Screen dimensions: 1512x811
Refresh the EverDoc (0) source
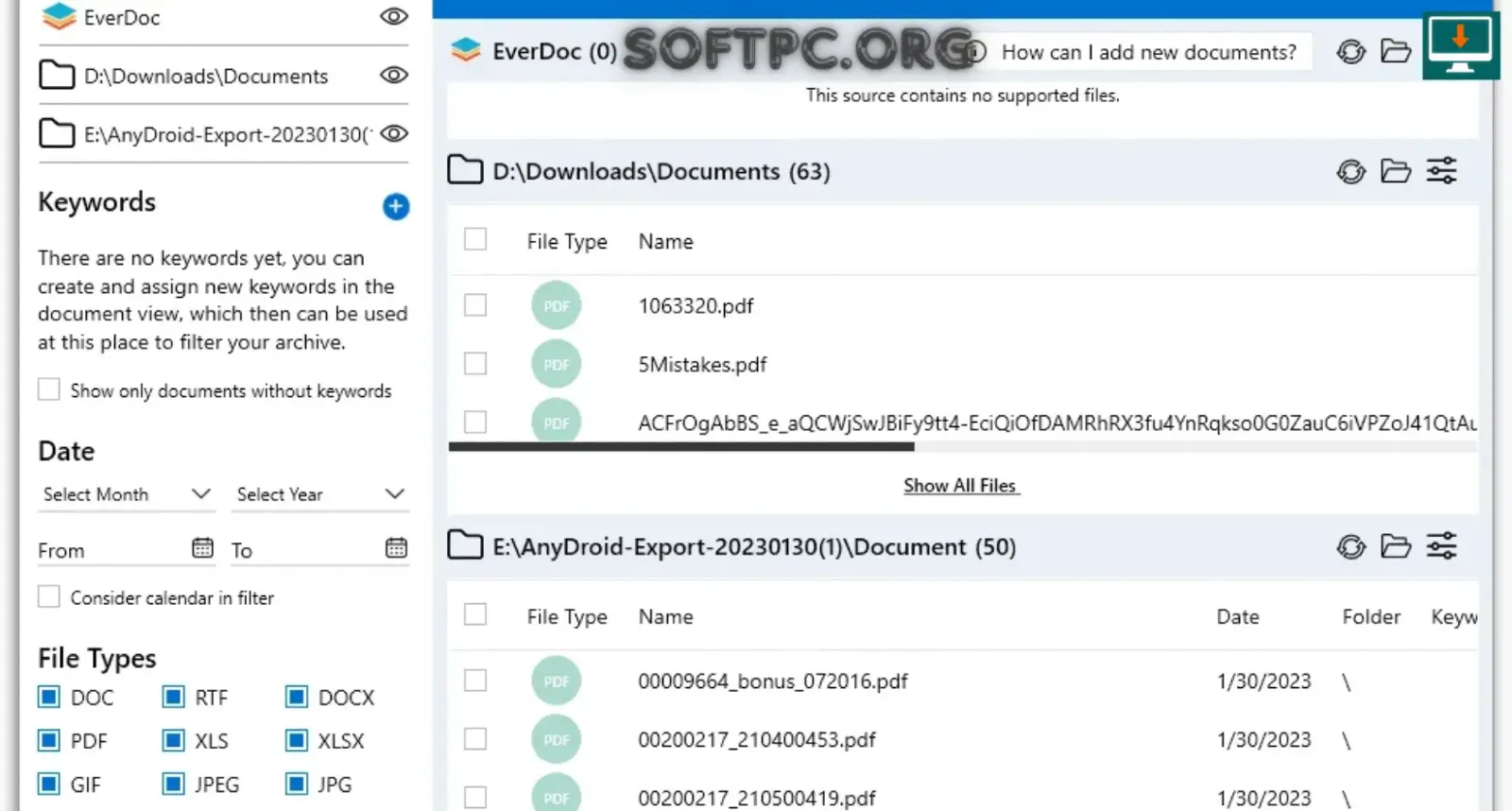click(x=1351, y=51)
